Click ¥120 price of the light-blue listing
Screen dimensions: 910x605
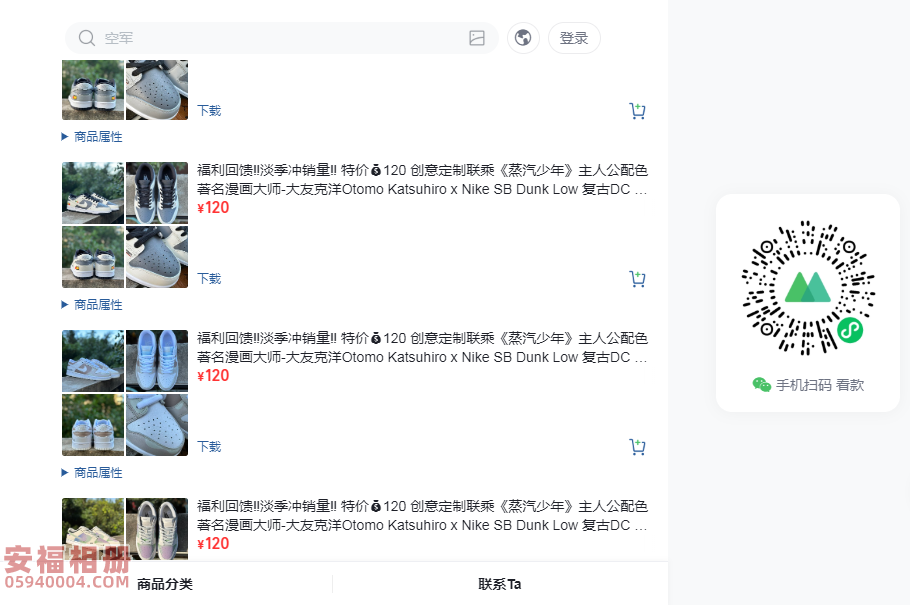pyautogui.click(x=213, y=376)
